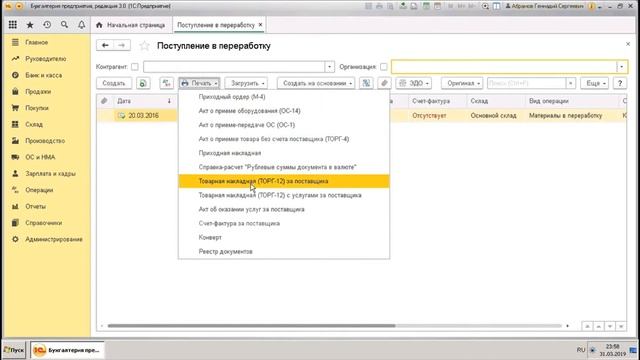The width and height of the screenshot is (640, 360).
Task: Expand the search field history dropdown
Action: point(571,83)
